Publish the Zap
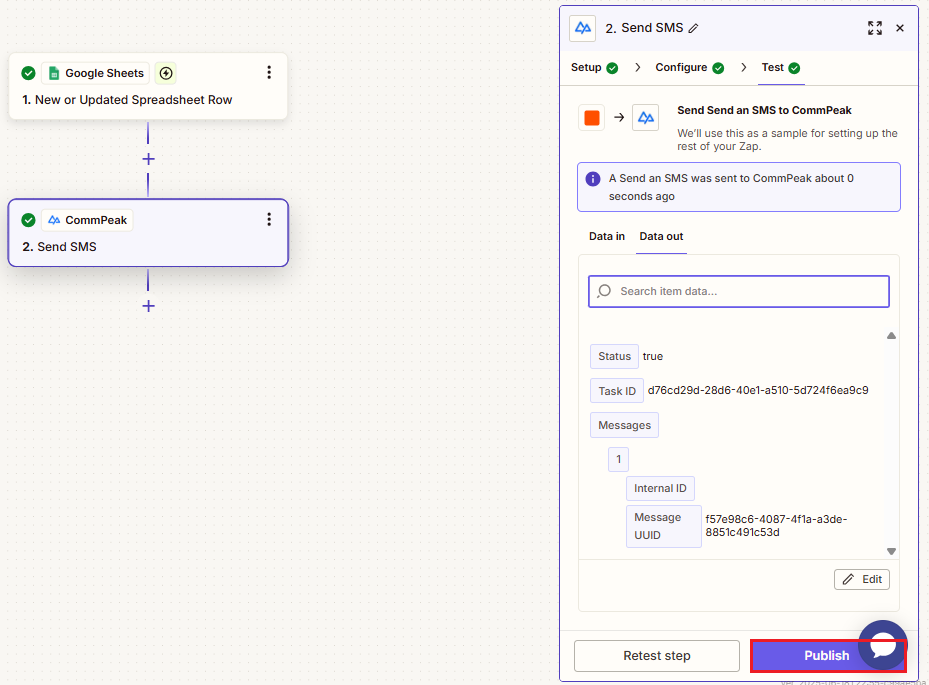The width and height of the screenshot is (929, 685). pyautogui.click(x=828, y=655)
